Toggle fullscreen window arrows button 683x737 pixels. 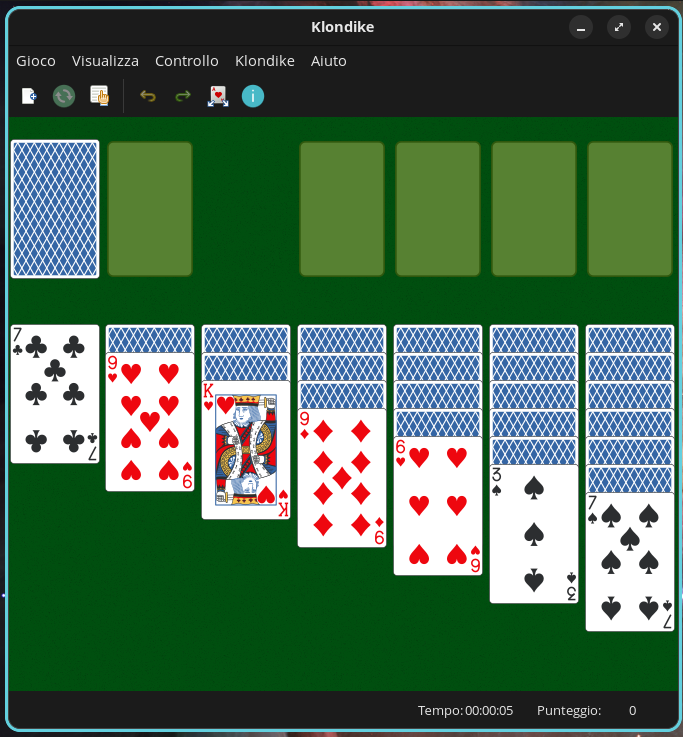(x=619, y=27)
